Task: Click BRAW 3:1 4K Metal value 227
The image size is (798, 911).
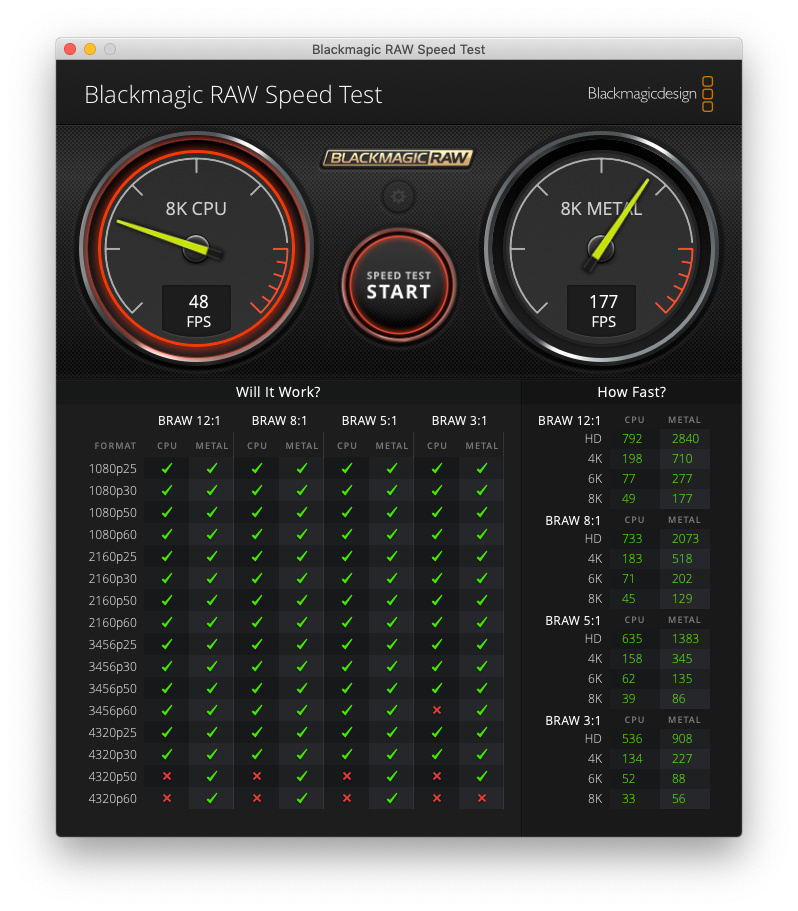Action: [x=682, y=759]
